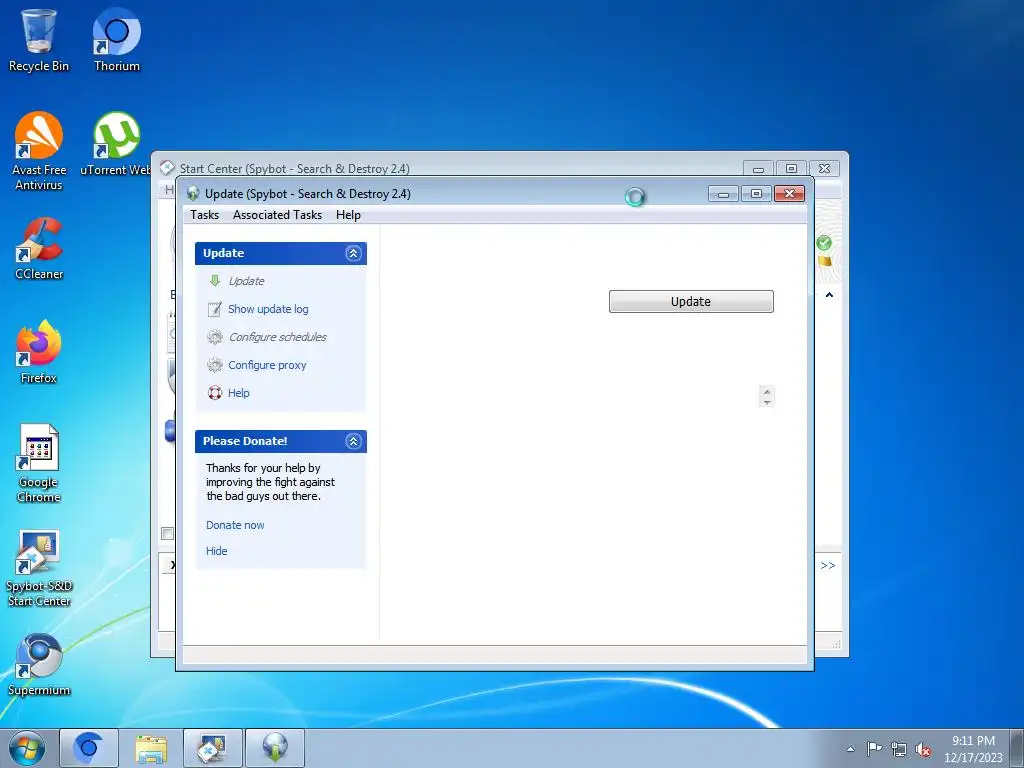The height and width of the screenshot is (768, 1024).
Task: Click the network icon in system tray
Action: pos(899,749)
